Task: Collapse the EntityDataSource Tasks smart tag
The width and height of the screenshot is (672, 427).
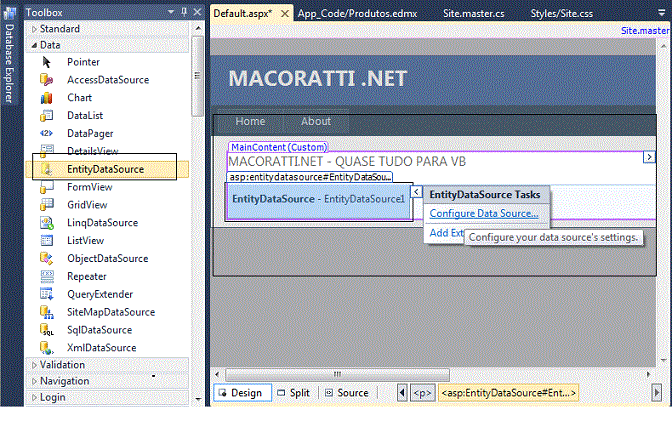Action: tap(416, 192)
